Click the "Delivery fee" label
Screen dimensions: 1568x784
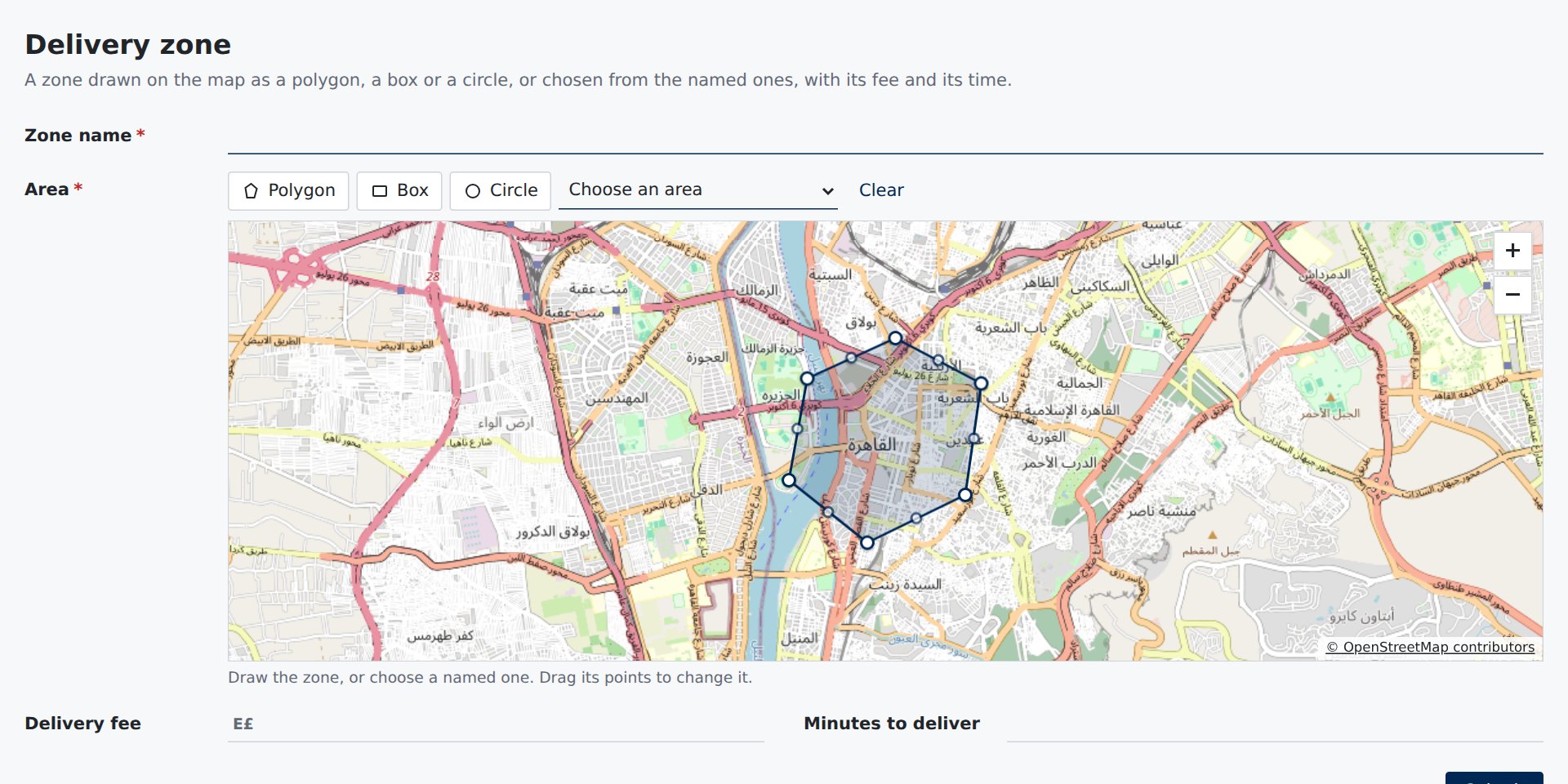[82, 724]
